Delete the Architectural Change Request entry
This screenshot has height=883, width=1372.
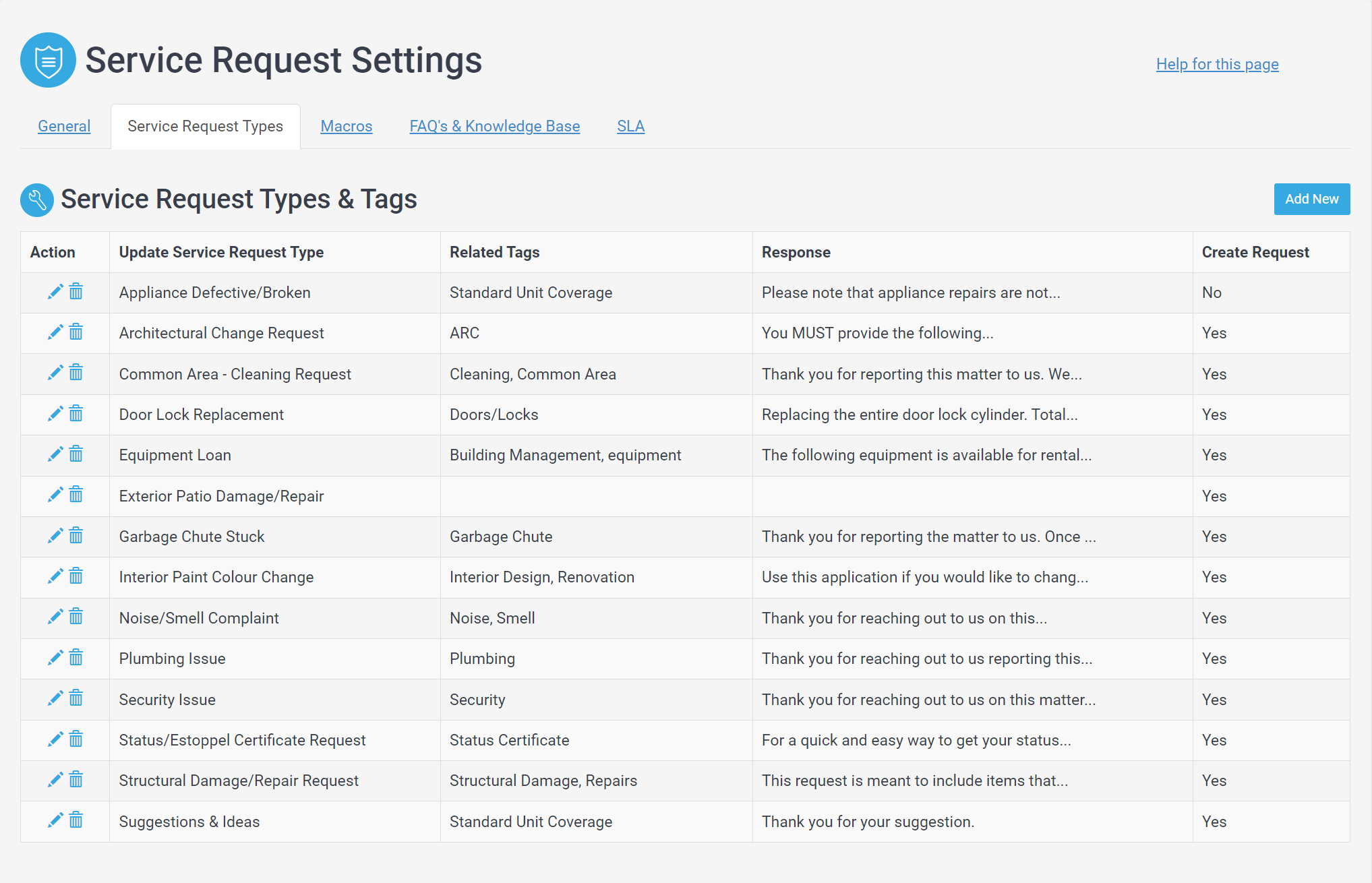pyautogui.click(x=76, y=332)
